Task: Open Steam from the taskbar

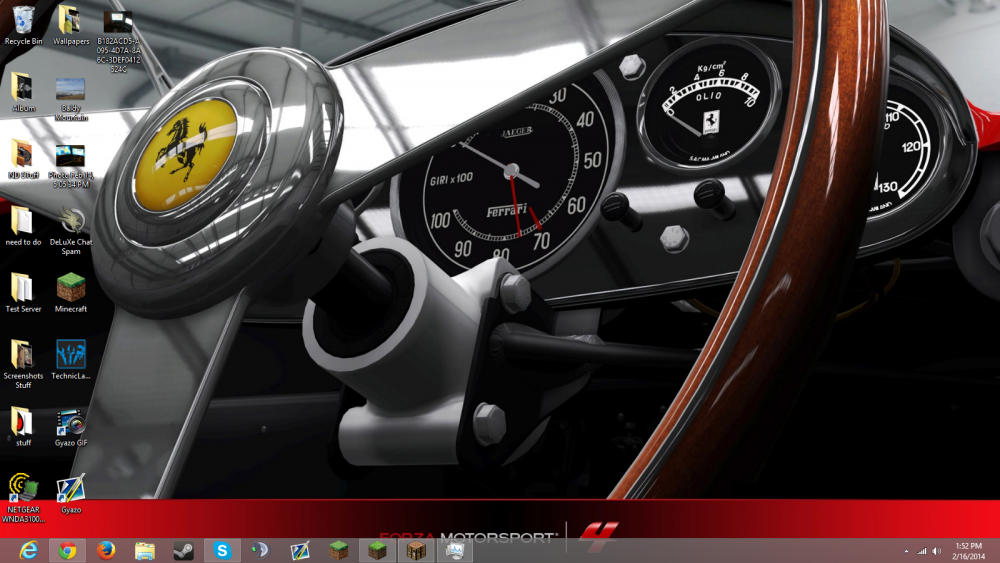Action: [x=184, y=550]
